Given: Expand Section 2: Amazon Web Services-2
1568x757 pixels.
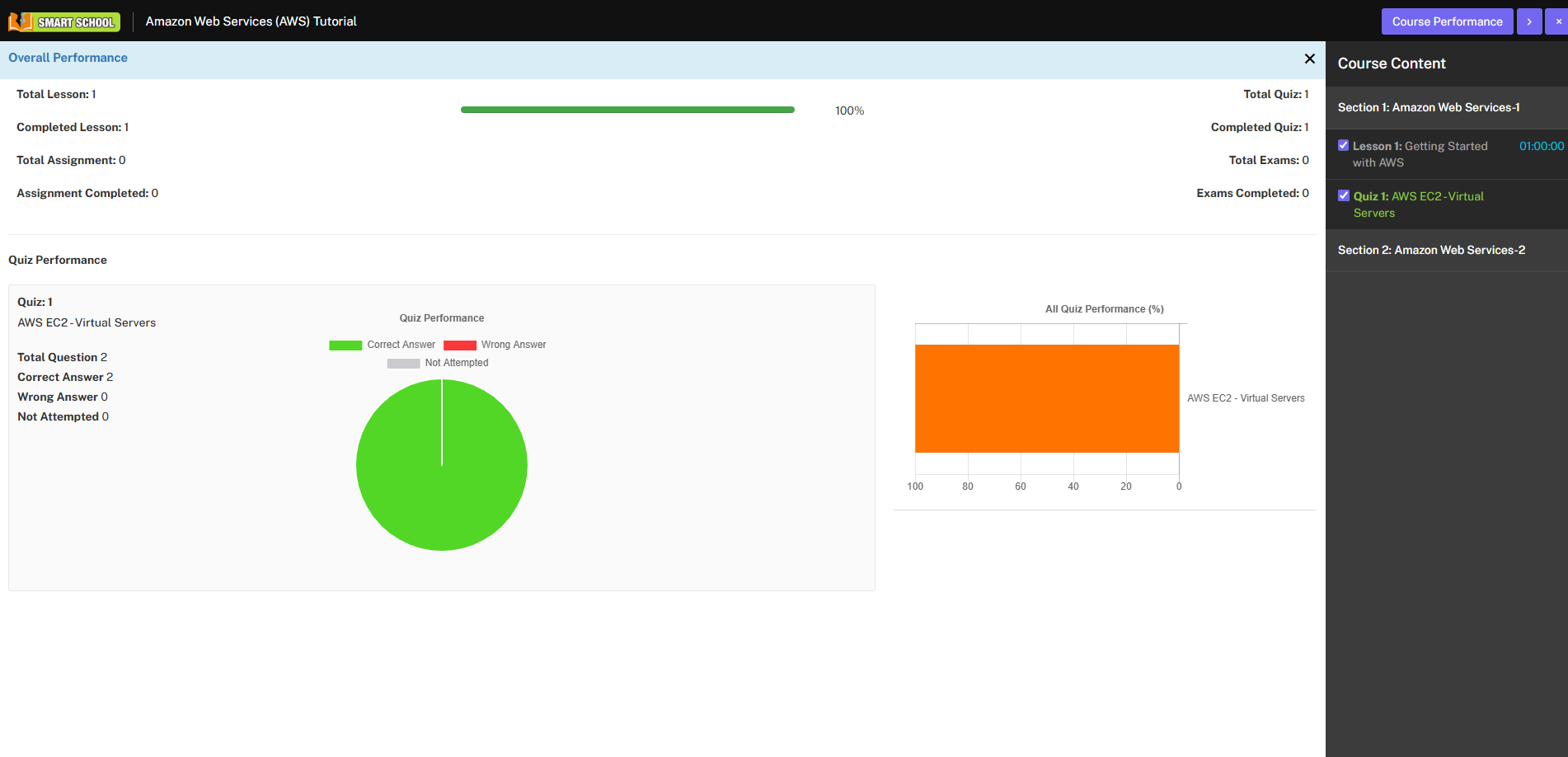Looking at the screenshot, I should tap(1431, 250).
